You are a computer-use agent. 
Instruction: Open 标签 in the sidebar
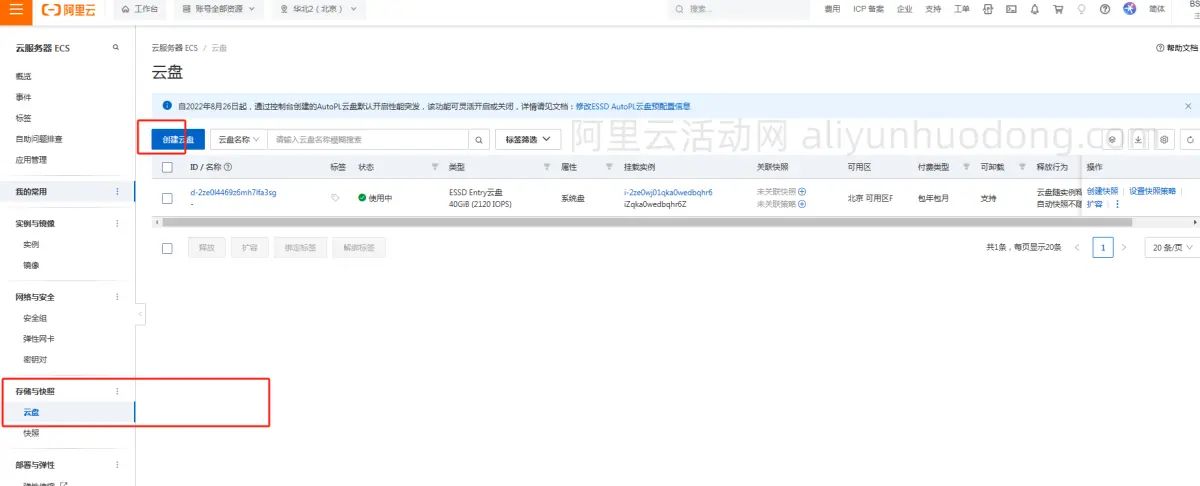[x=24, y=118]
